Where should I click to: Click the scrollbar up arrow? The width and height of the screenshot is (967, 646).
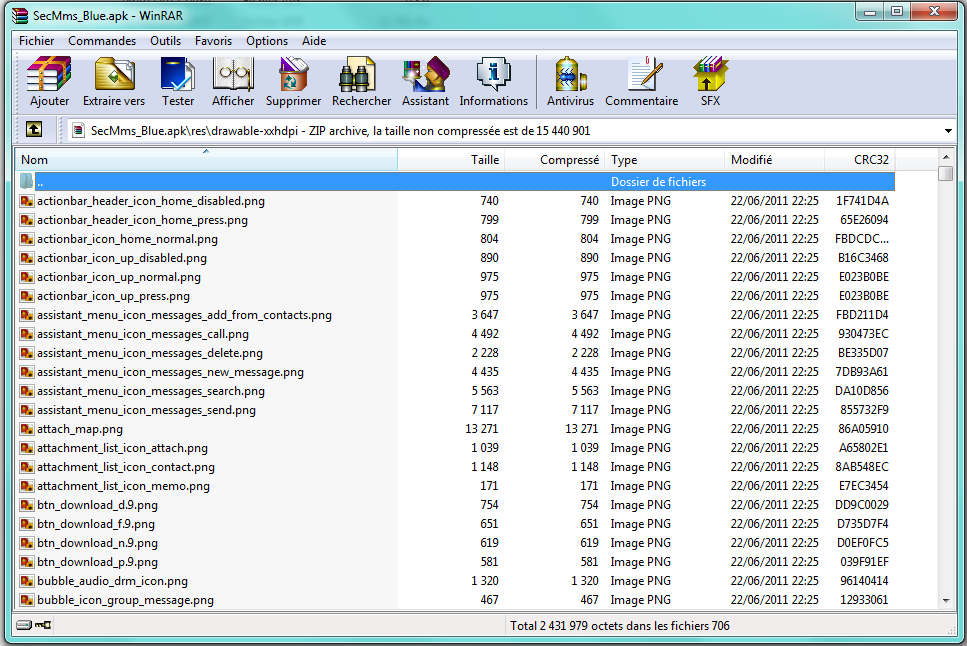[946, 156]
